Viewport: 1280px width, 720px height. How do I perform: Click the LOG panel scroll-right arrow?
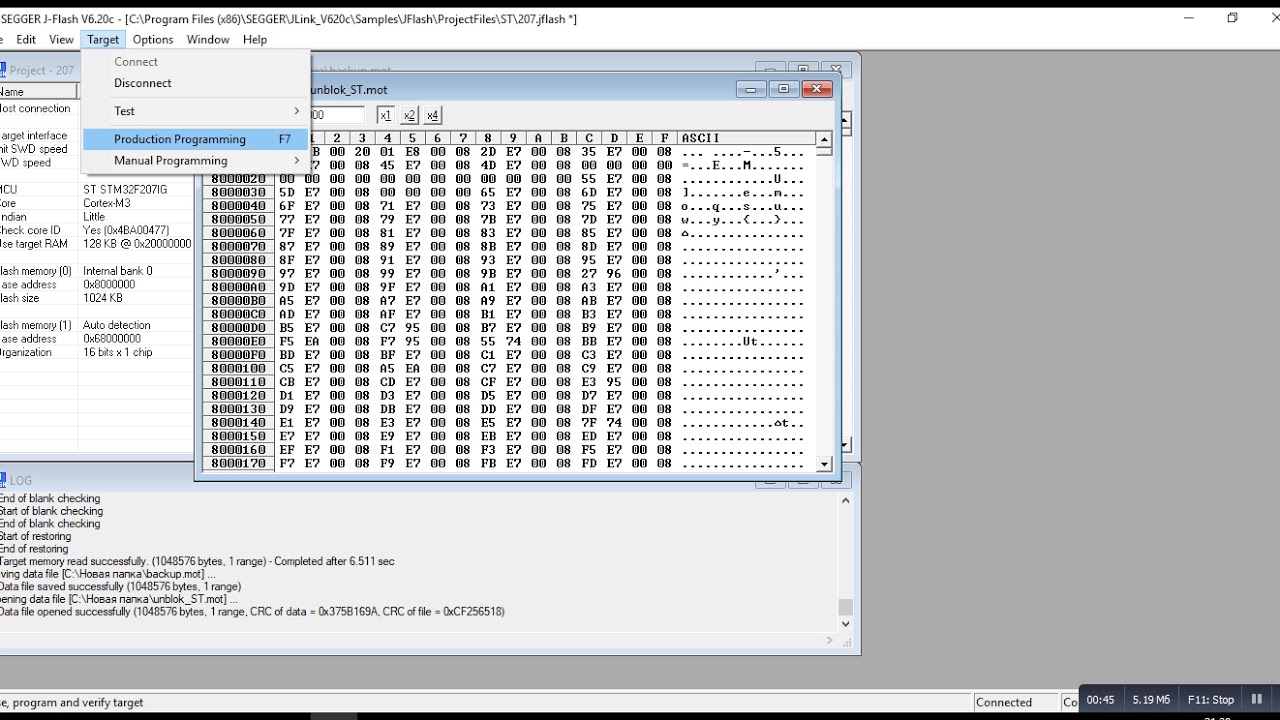coord(829,640)
